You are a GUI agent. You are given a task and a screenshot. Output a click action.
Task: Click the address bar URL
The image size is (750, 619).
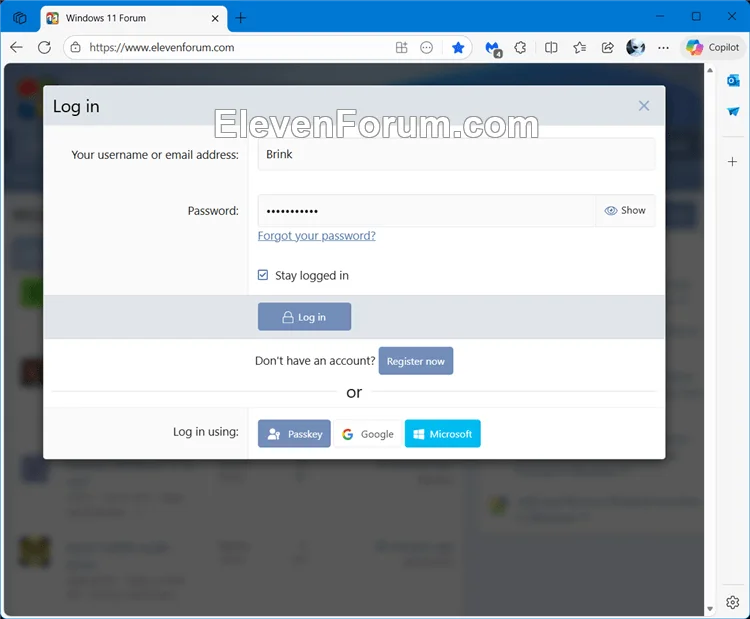tap(162, 47)
